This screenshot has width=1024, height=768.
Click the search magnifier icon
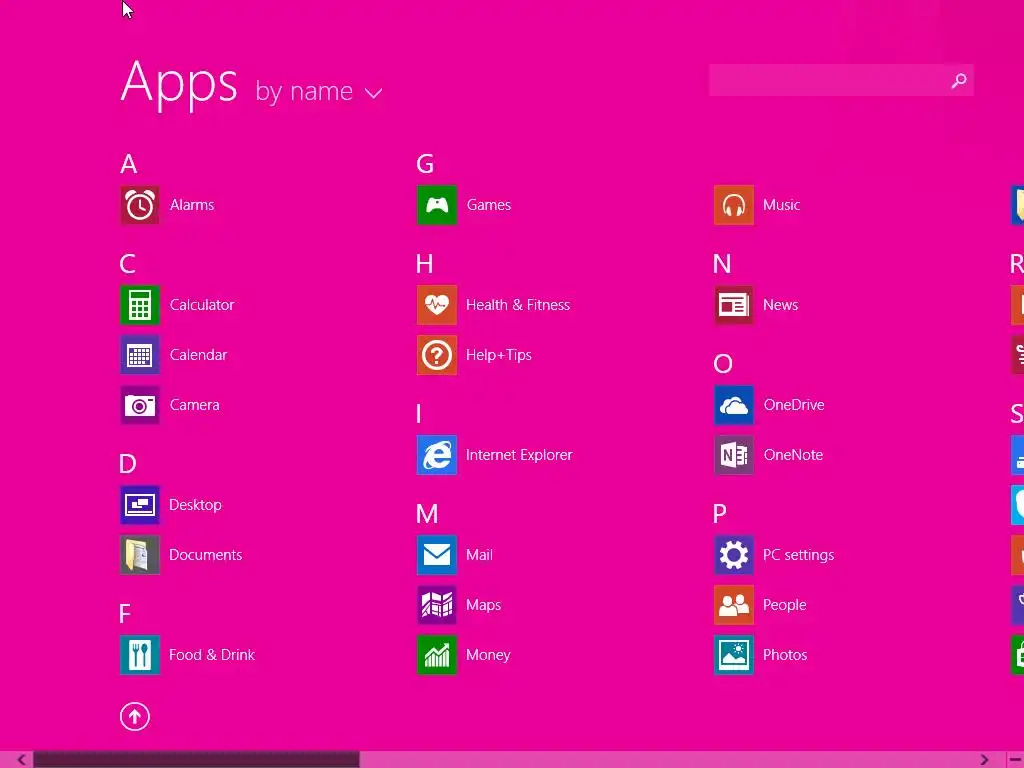pos(959,80)
